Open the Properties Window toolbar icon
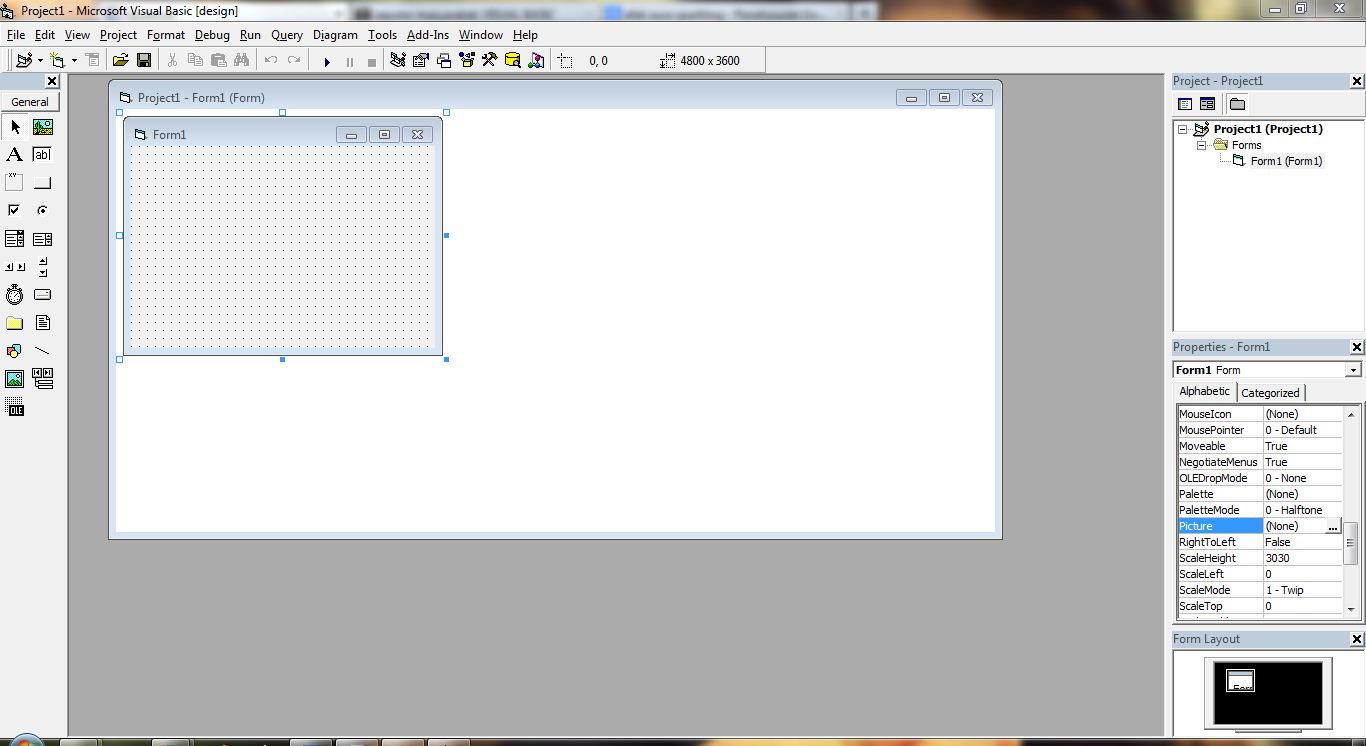 pyautogui.click(x=420, y=61)
